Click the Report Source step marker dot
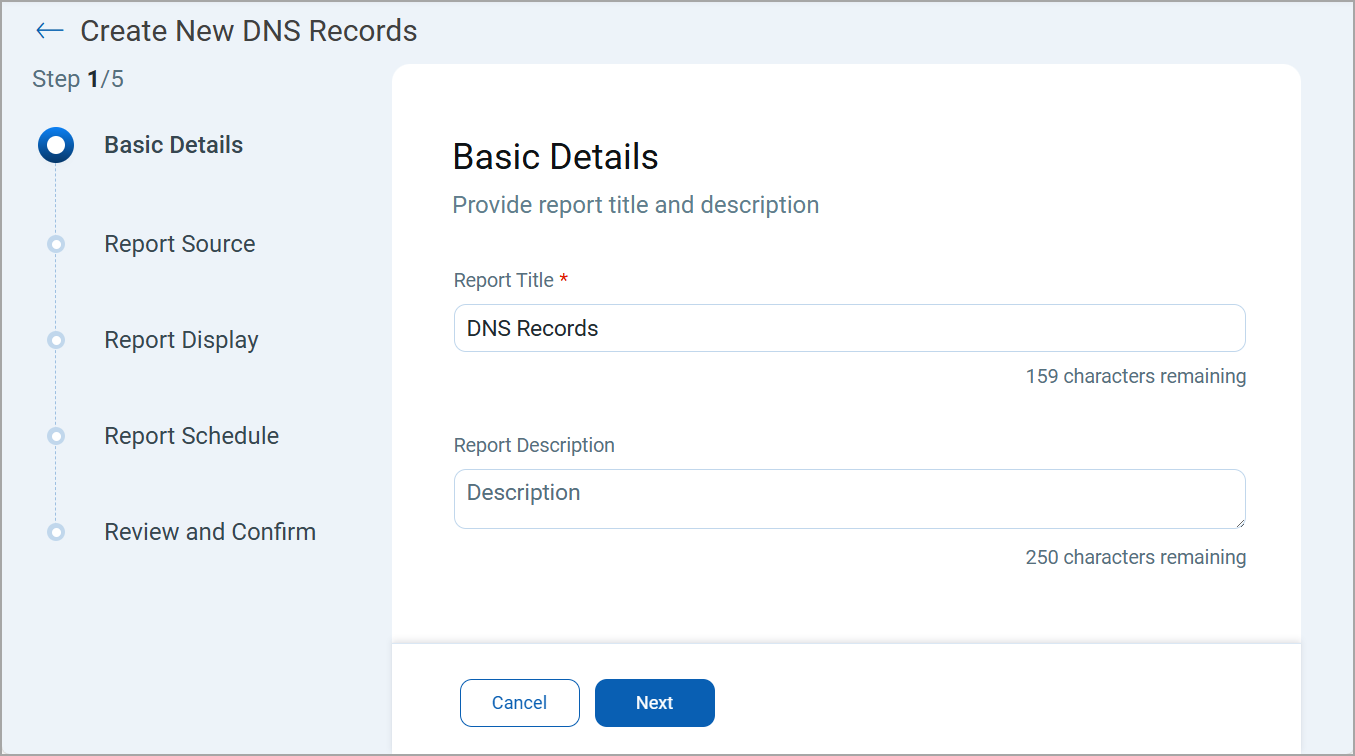 tap(56, 244)
